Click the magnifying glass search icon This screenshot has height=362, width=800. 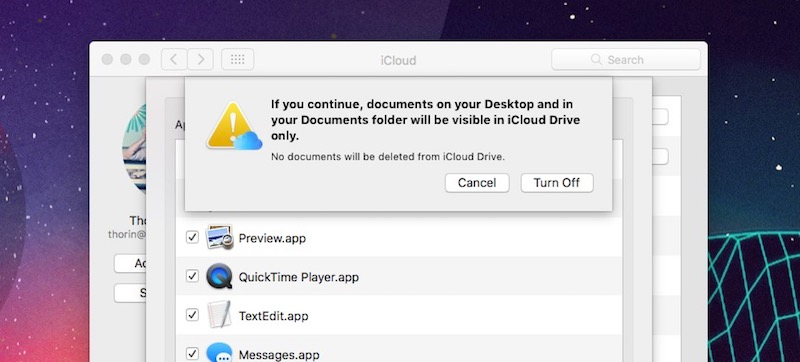(x=596, y=60)
